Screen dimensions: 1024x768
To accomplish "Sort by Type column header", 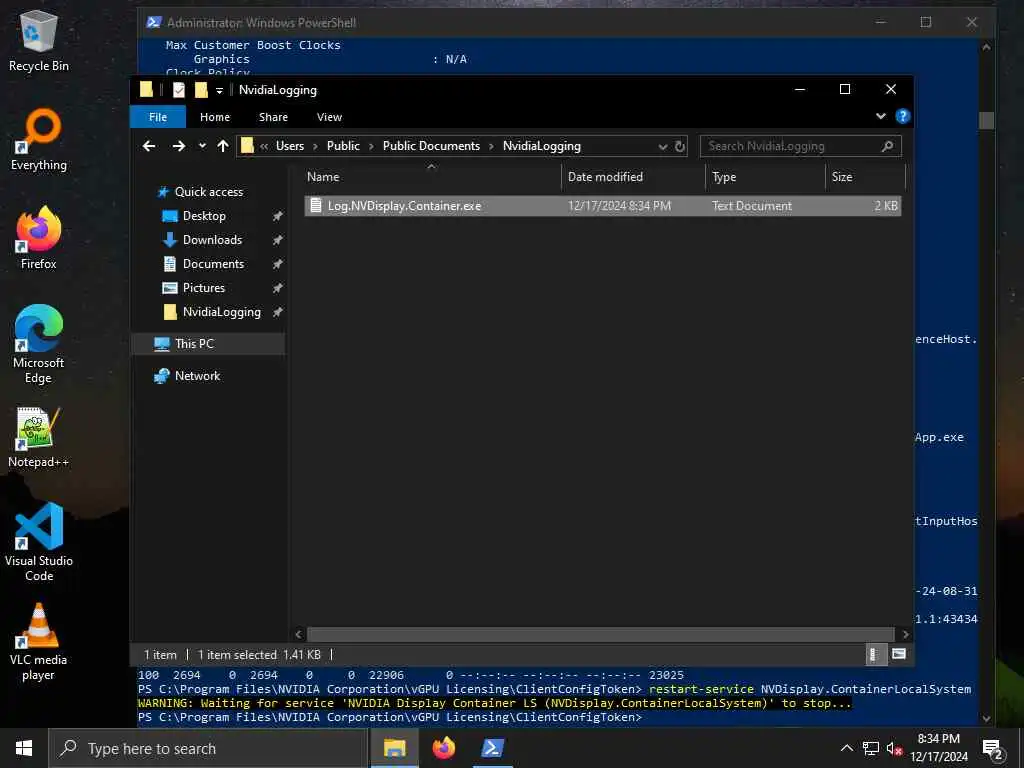I will [x=765, y=177].
